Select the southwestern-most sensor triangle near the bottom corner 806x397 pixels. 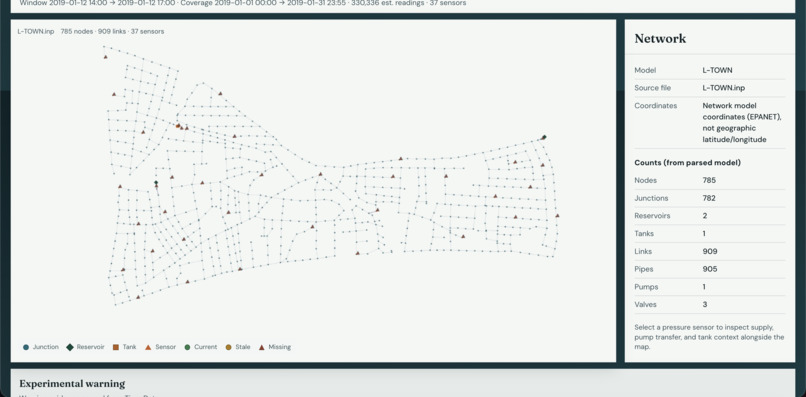138,297
